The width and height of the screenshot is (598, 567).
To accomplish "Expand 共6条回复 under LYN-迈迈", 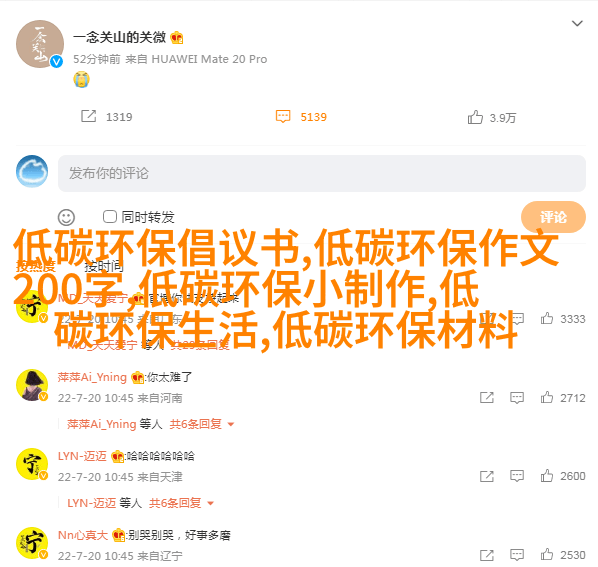I will click(x=181, y=503).
